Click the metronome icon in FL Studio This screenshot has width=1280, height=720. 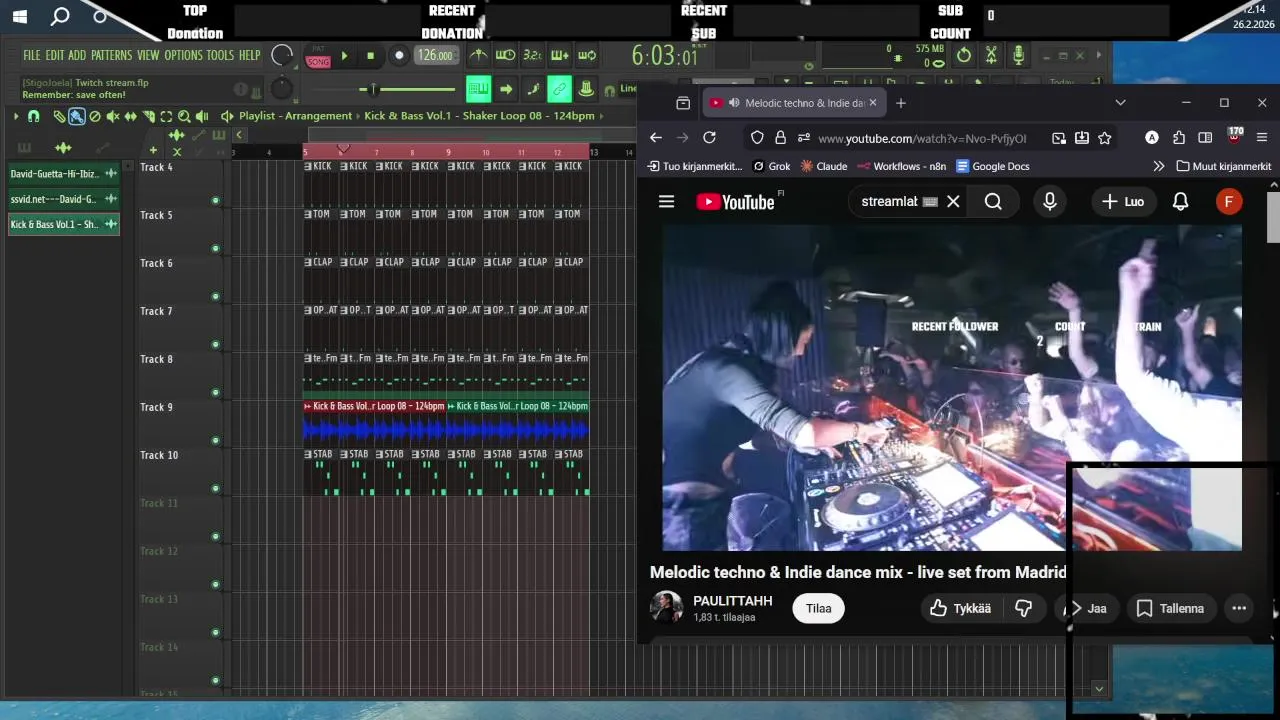click(478, 55)
